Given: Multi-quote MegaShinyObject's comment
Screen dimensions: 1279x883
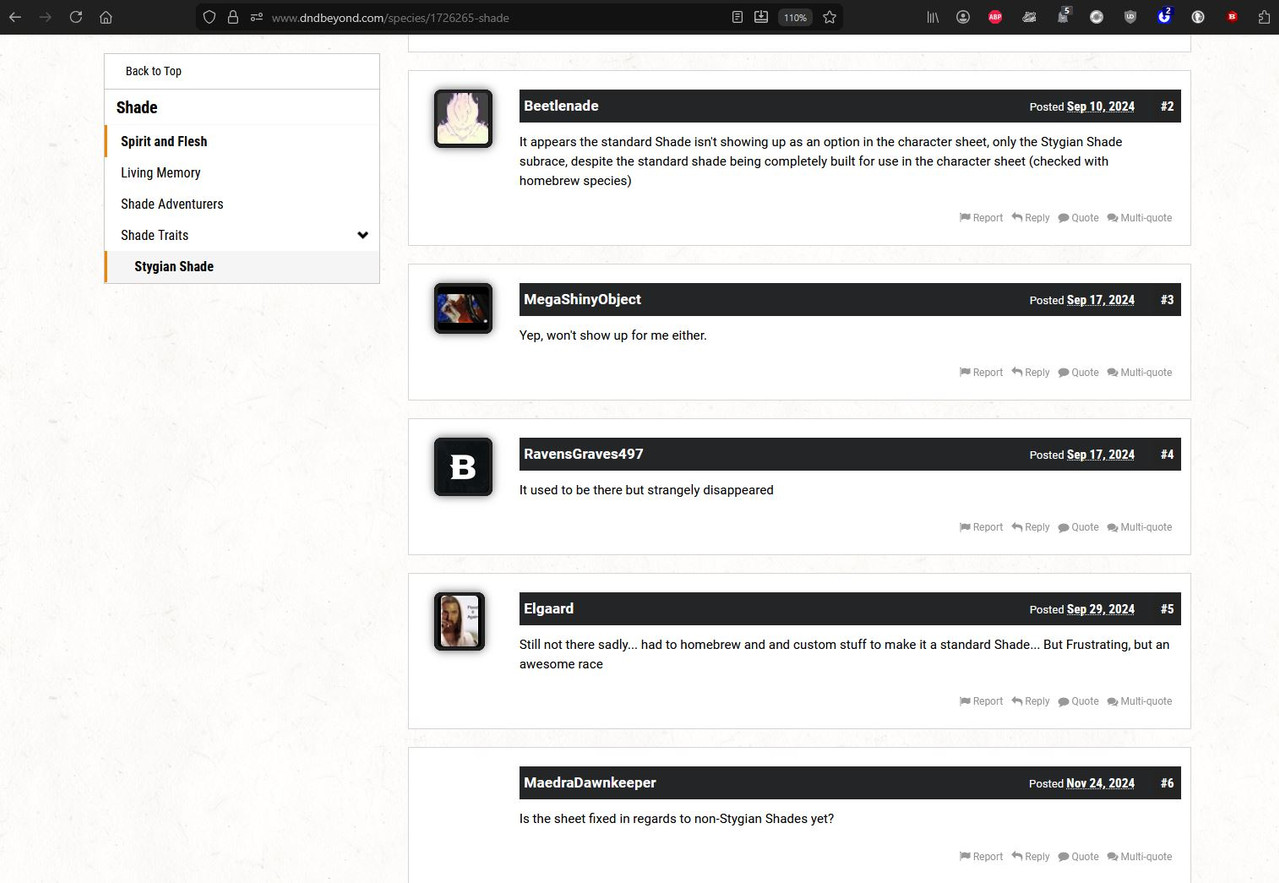Looking at the screenshot, I should (1139, 372).
